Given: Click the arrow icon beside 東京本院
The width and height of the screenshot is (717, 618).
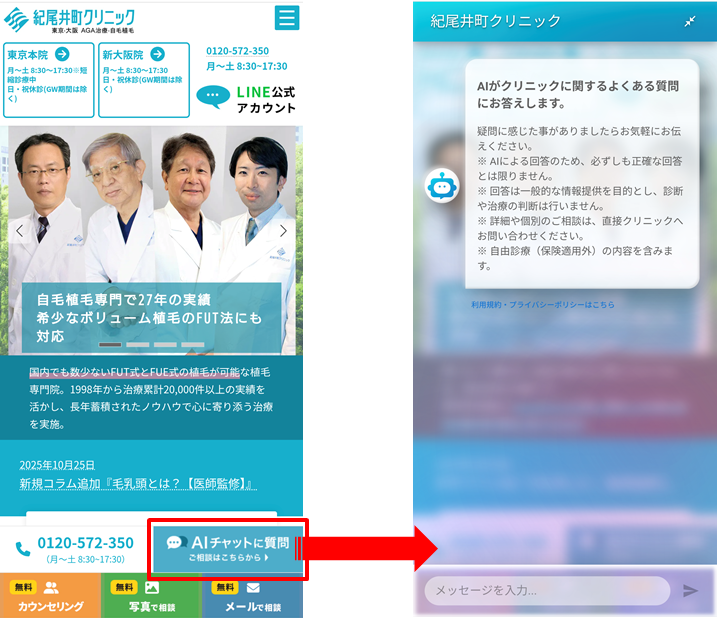Looking at the screenshot, I should coord(62,54).
